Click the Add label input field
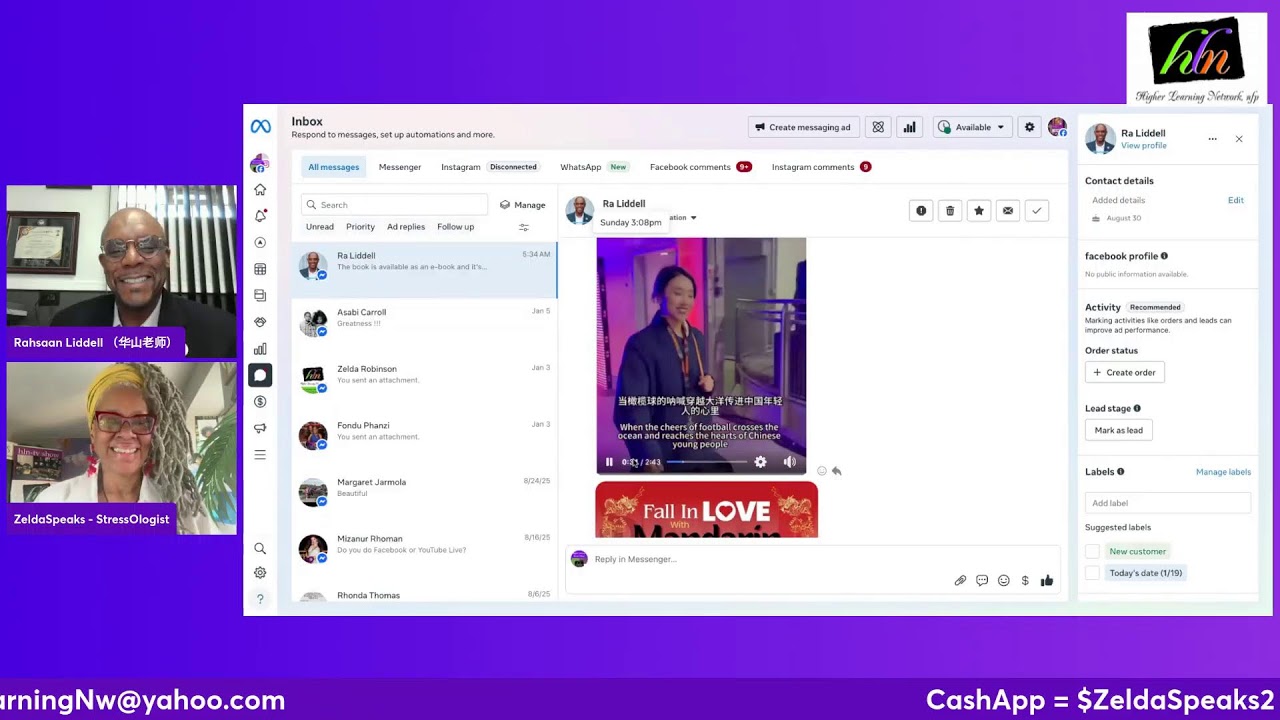1280x720 pixels. [1168, 503]
